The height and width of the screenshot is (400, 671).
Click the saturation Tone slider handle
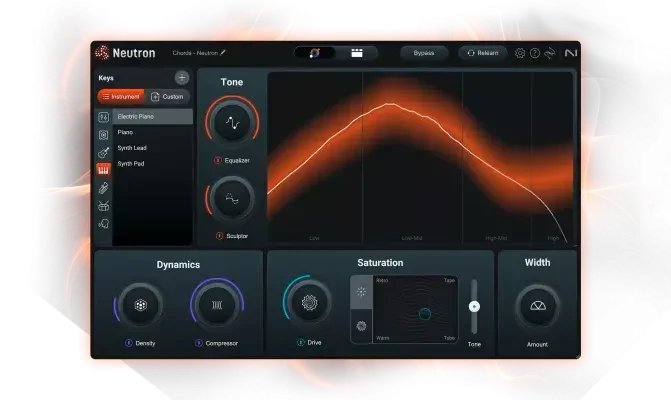point(474,307)
